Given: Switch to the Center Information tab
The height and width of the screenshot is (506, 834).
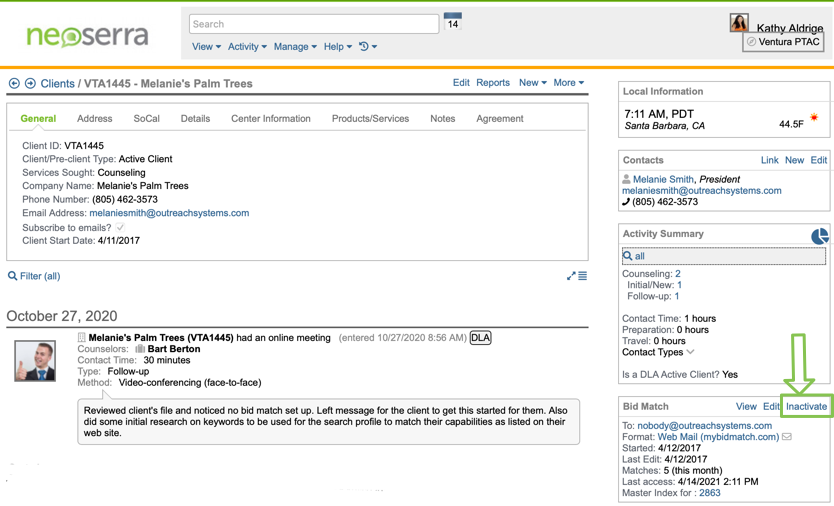Looking at the screenshot, I should tap(271, 119).
